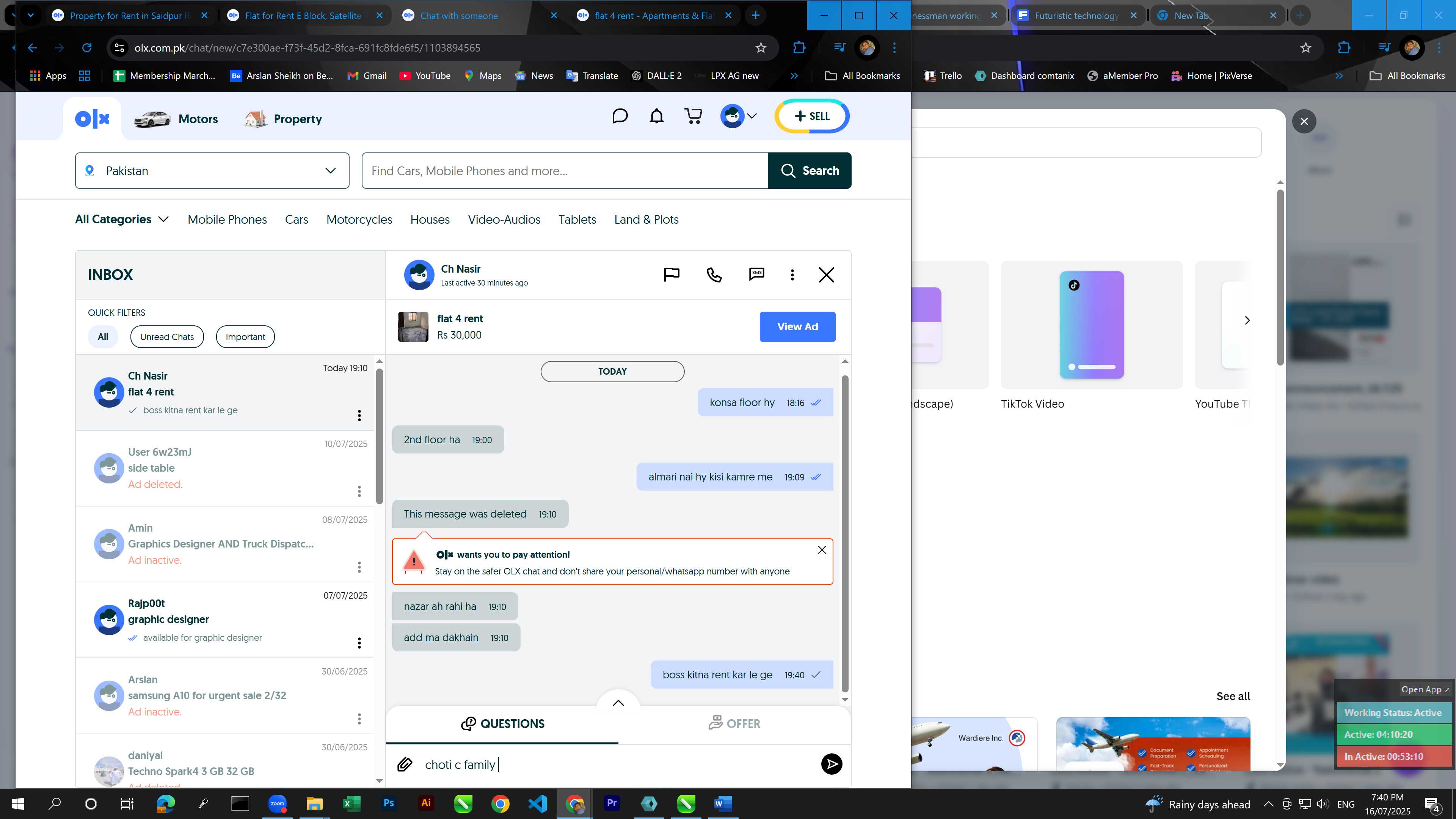Select the Unread Chats quick filter
This screenshot has width=1456, height=819.
tap(167, 337)
